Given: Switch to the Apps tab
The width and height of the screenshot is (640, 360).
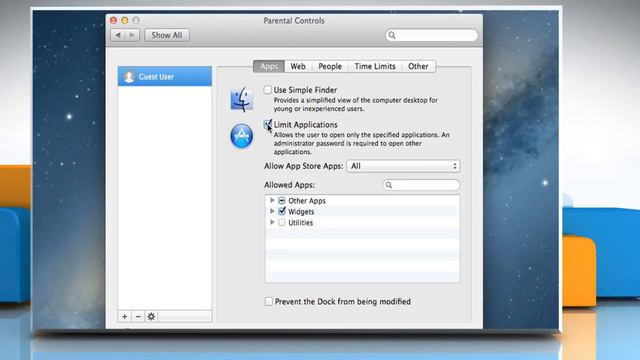Looking at the screenshot, I should click(269, 66).
